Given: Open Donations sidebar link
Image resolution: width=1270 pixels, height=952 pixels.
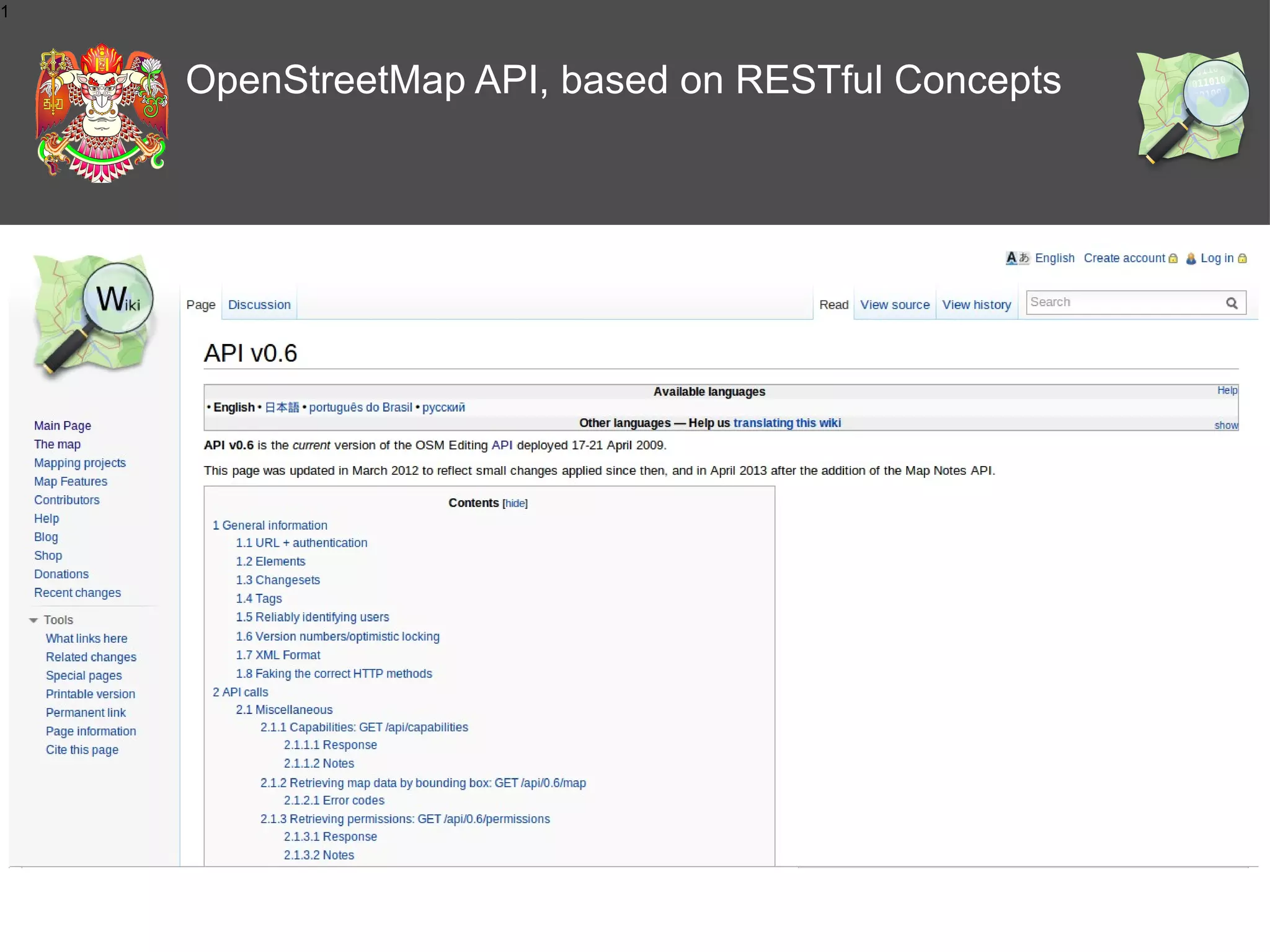Looking at the screenshot, I should [61, 575].
